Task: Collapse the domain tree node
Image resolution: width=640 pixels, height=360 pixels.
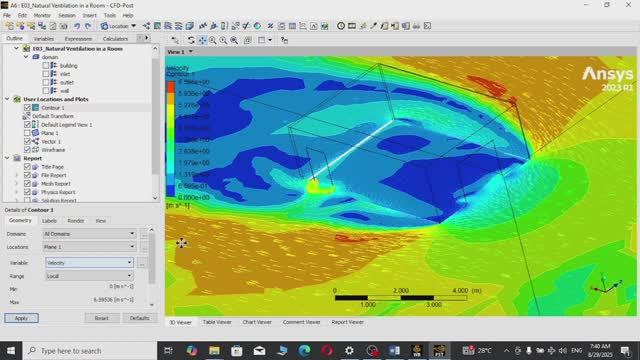Action: tap(26, 57)
